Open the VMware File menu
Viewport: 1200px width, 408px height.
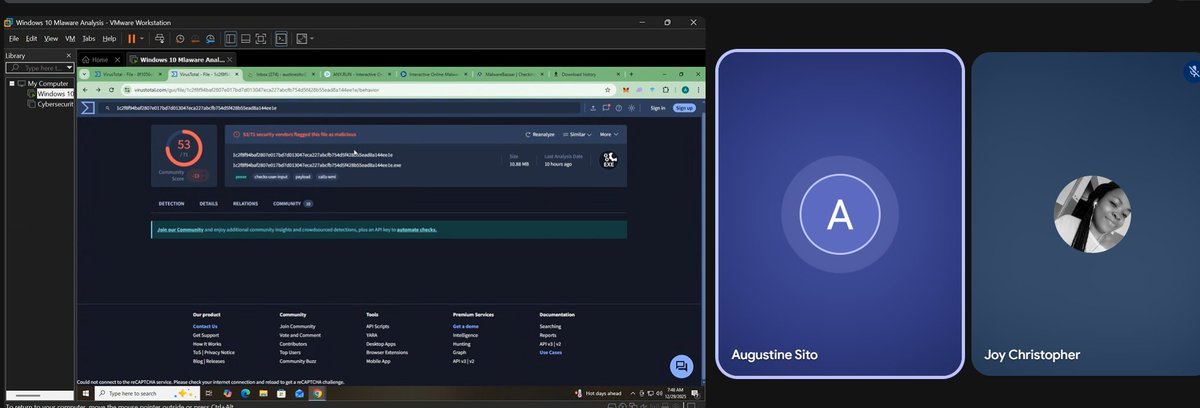14,38
